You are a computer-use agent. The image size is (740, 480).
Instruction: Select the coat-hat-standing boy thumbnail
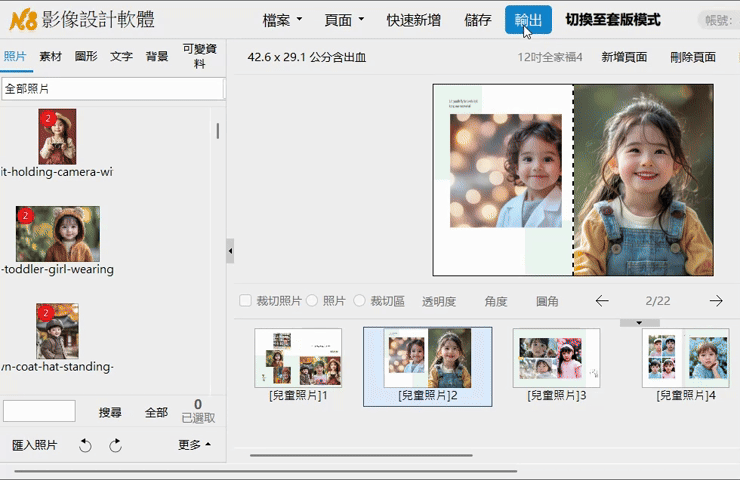coord(57,331)
